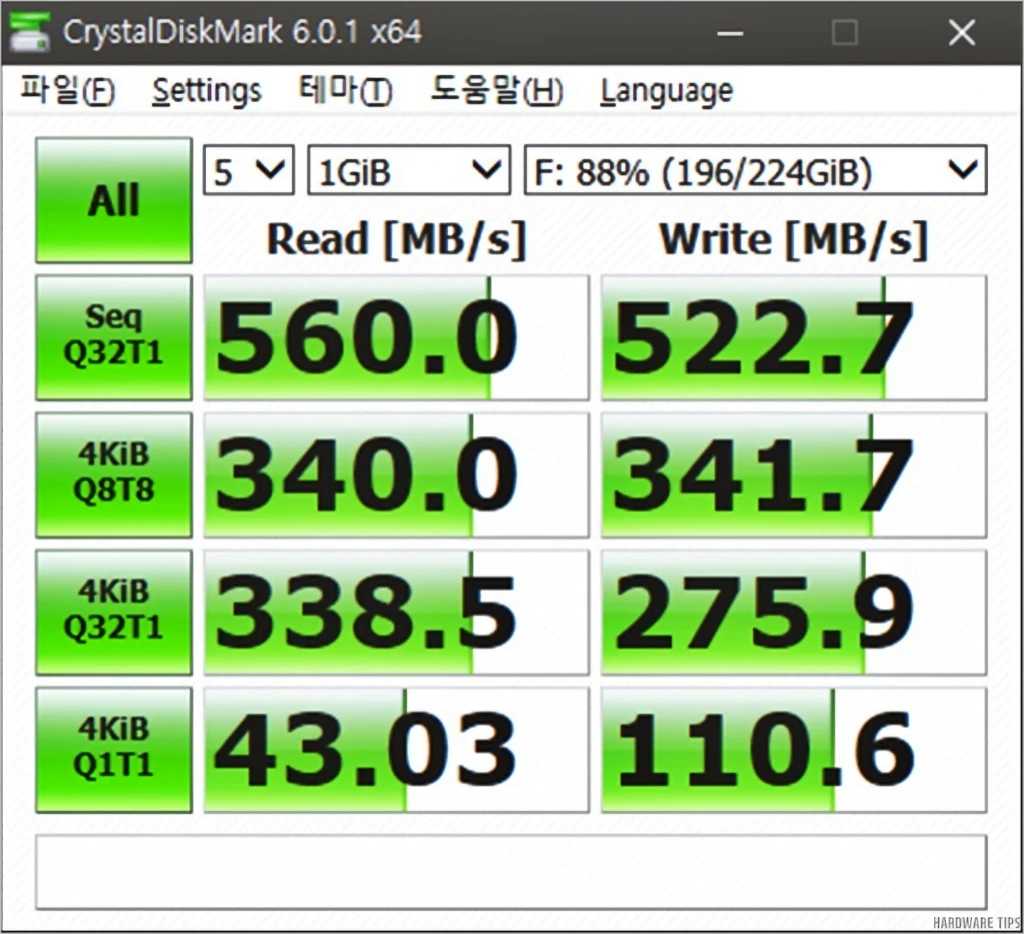Screen dimensions: 1024x934
Task: Open the 테마(T) theme menu
Action: pos(345,90)
